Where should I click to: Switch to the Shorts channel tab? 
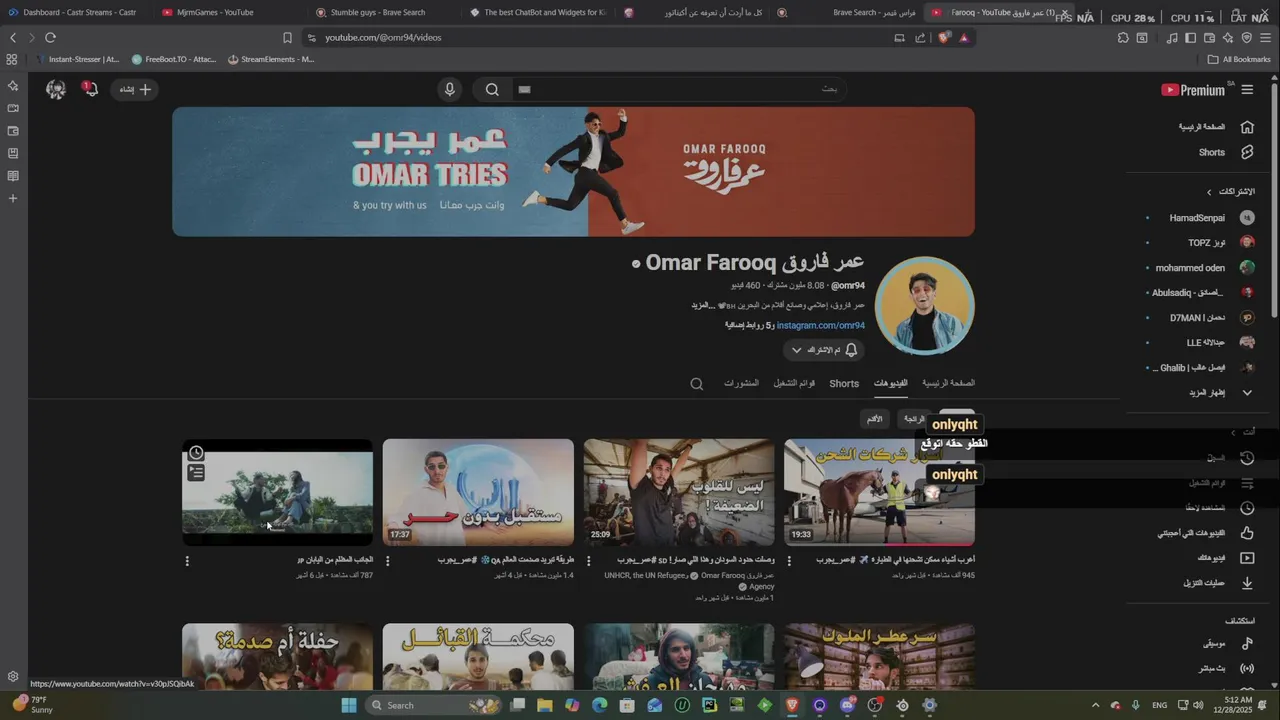click(x=844, y=384)
